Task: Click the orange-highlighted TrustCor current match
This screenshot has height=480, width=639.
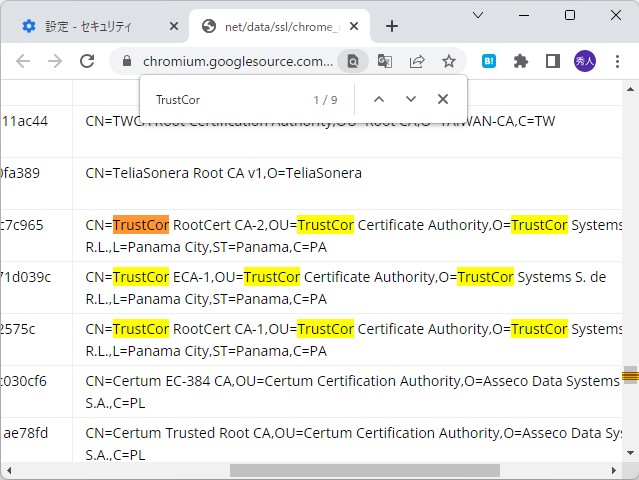Action: click(x=141, y=225)
